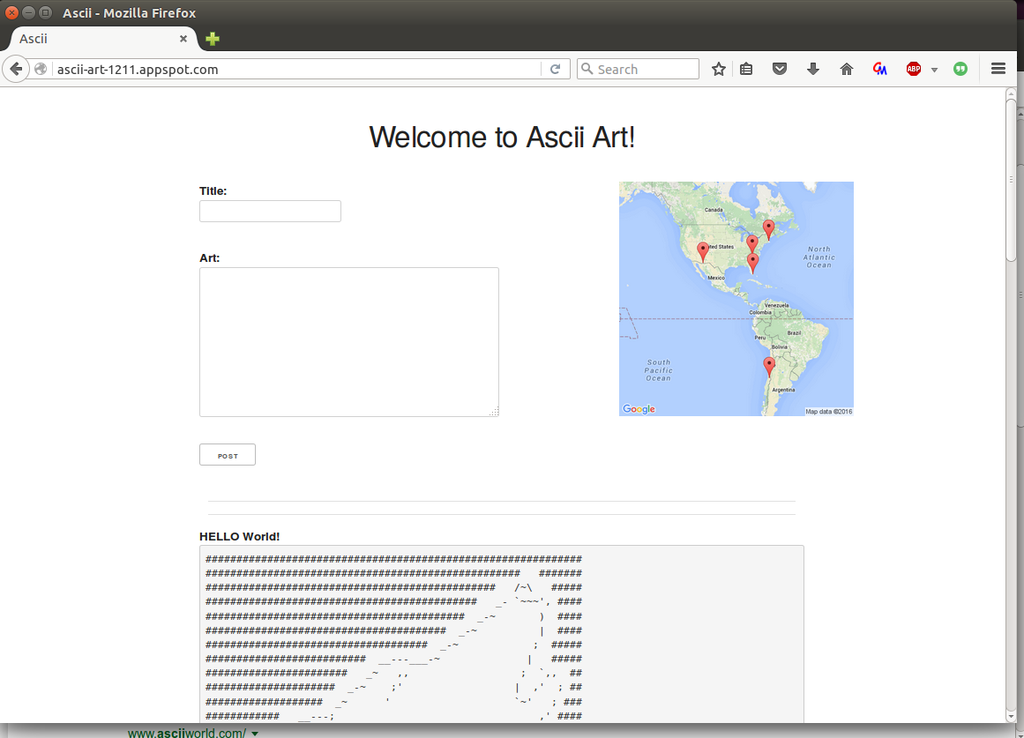This screenshot has height=738, width=1024.
Task: Click the Greasemonkey extension icon
Action: [879, 69]
